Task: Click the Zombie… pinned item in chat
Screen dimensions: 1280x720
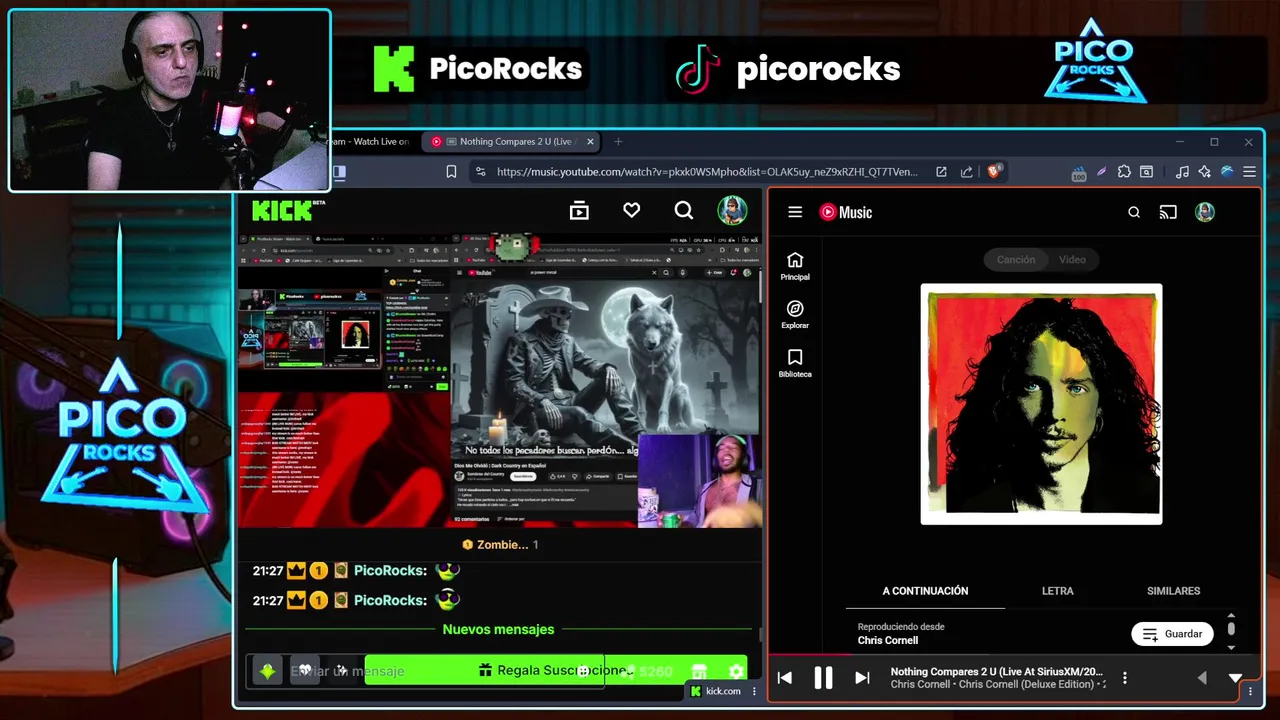Action: click(x=500, y=545)
